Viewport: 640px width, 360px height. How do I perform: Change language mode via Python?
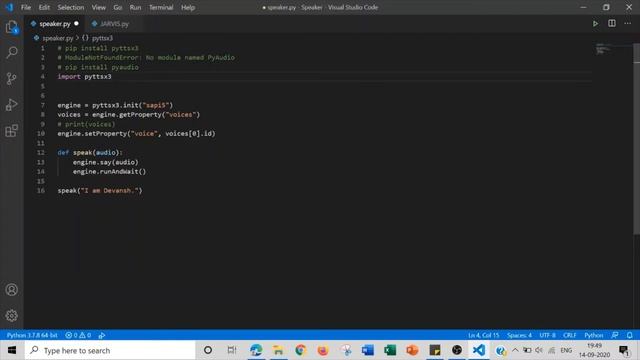click(593, 335)
